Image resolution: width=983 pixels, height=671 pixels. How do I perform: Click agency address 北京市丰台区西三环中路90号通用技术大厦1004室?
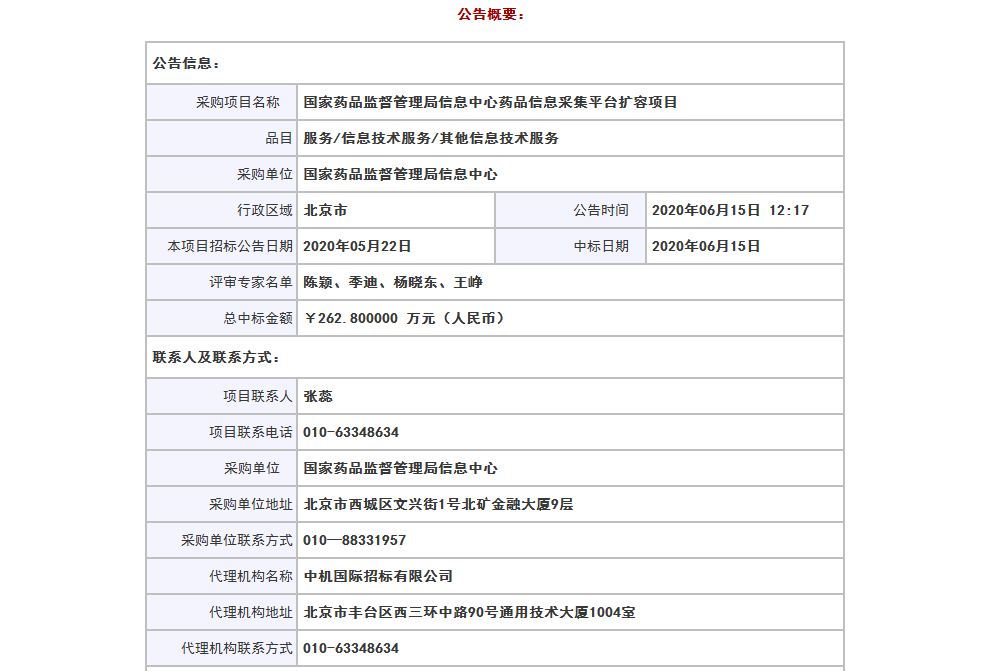[470, 612]
